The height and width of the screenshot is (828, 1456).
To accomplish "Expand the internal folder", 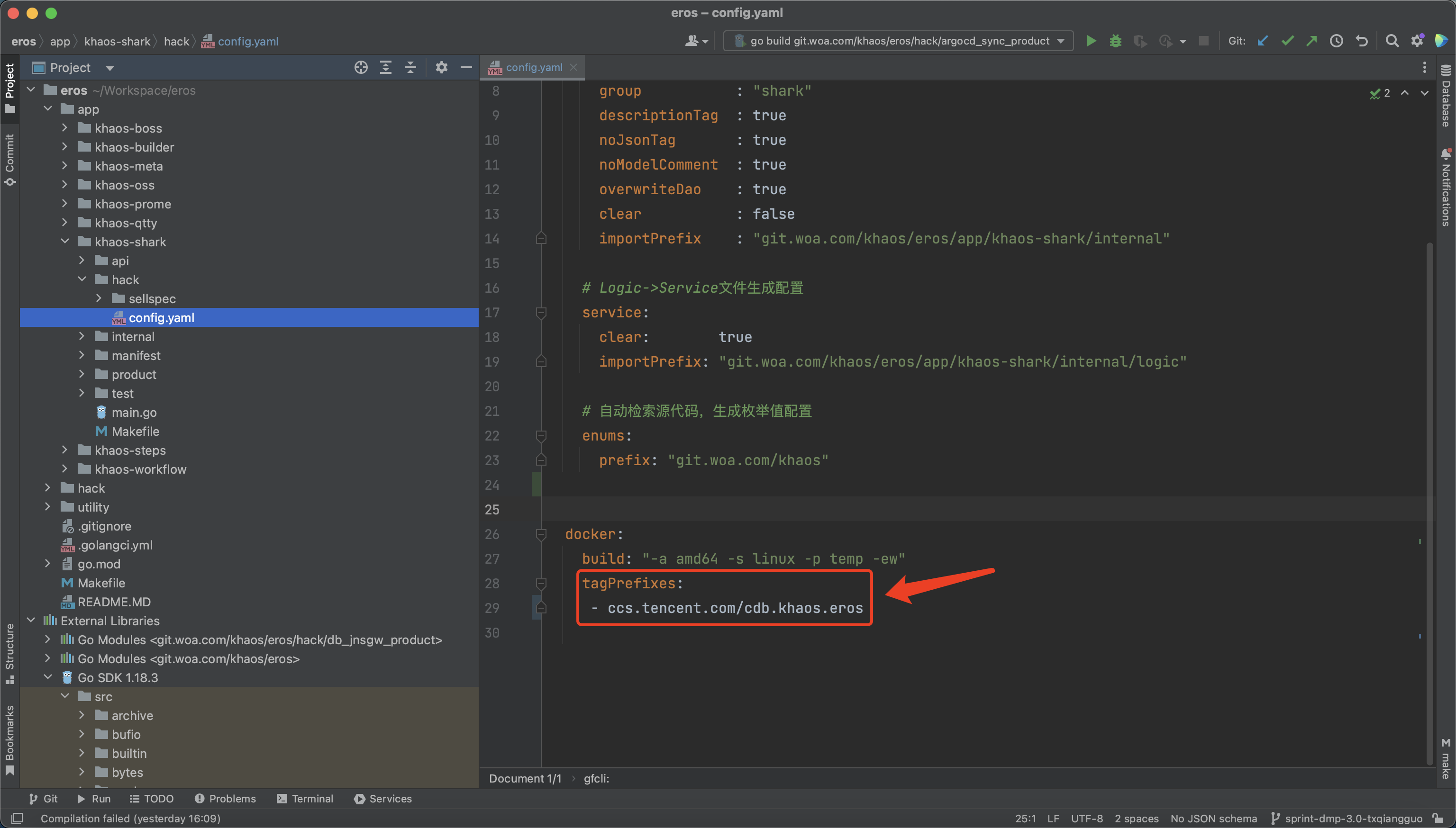I will click(x=82, y=337).
